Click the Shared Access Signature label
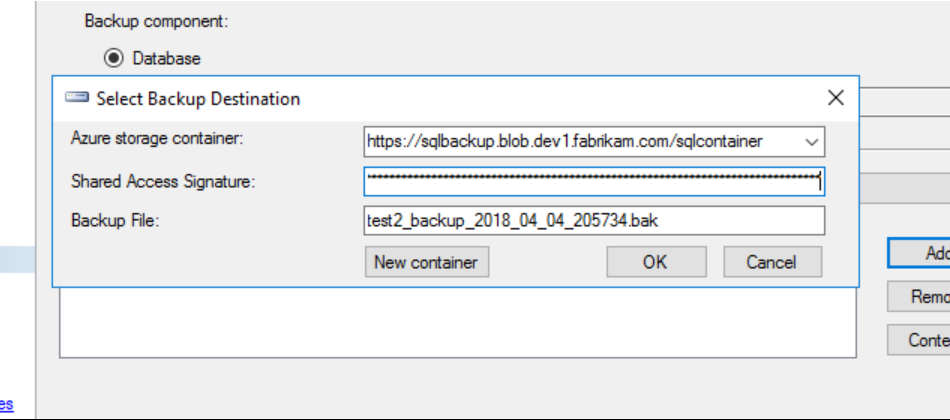The width and height of the screenshot is (950, 420). (163, 181)
